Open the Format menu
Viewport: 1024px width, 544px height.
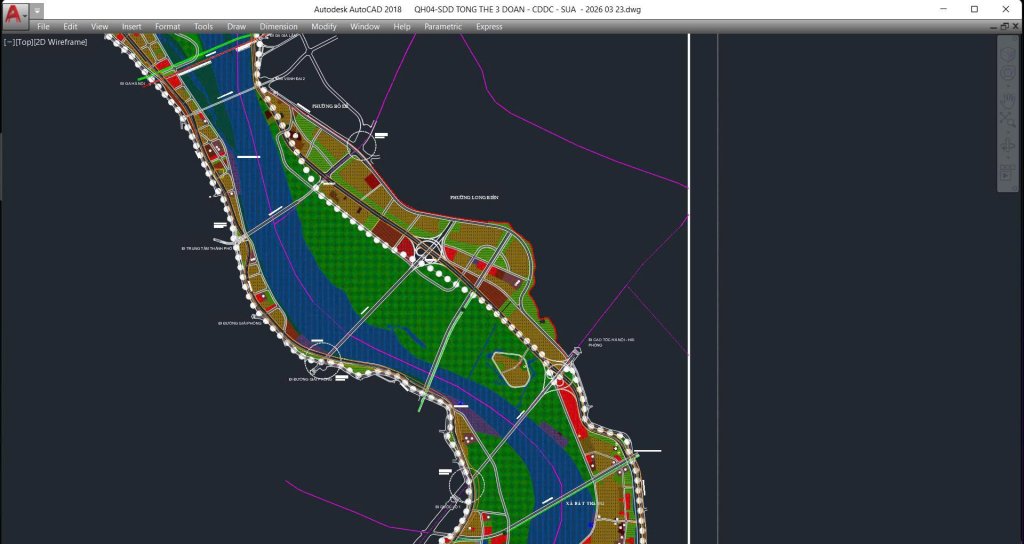pyautogui.click(x=167, y=27)
